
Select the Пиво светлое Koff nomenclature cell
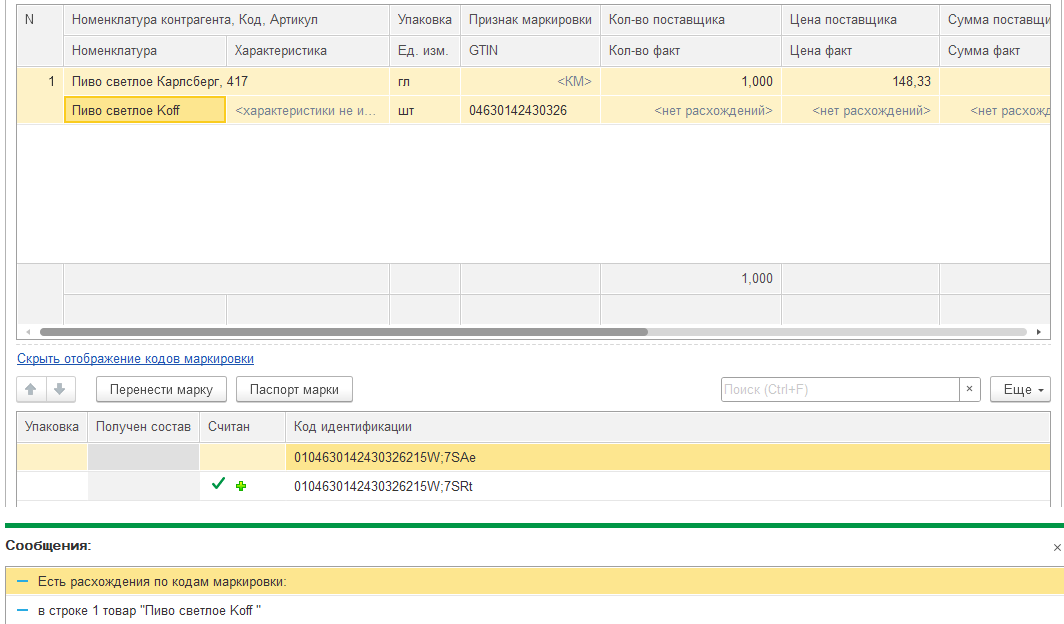point(144,110)
